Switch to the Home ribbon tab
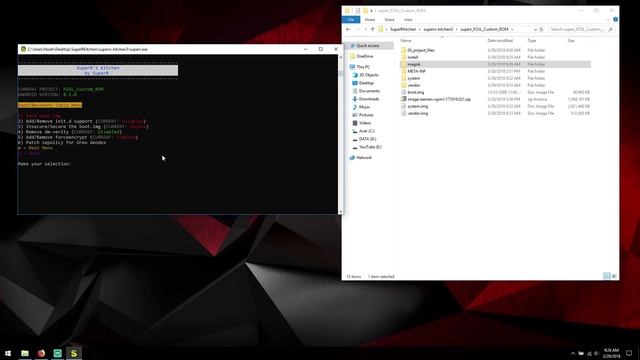The height and width of the screenshot is (360, 640). [370, 20]
